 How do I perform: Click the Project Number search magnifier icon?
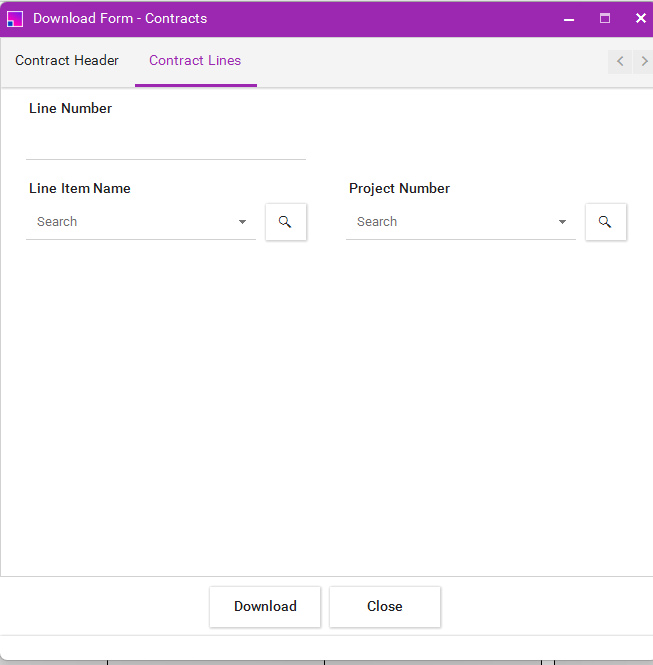pyautogui.click(x=606, y=222)
